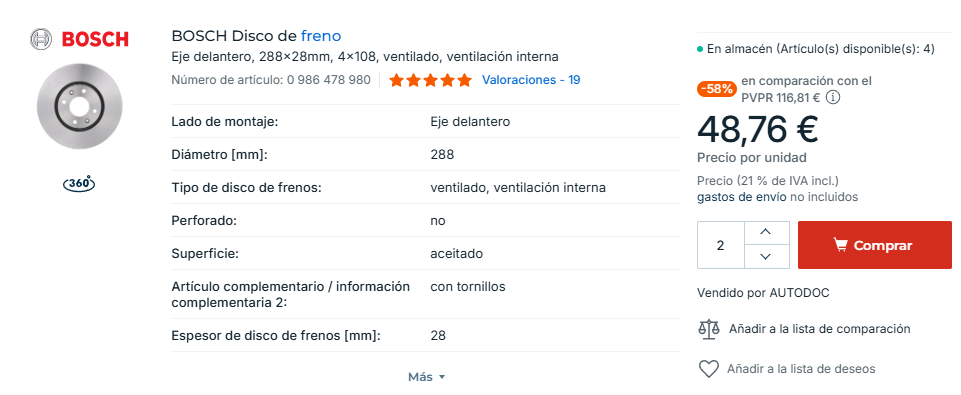Click the quantity input field
Screen dimensions: 961x395
(x=721, y=245)
